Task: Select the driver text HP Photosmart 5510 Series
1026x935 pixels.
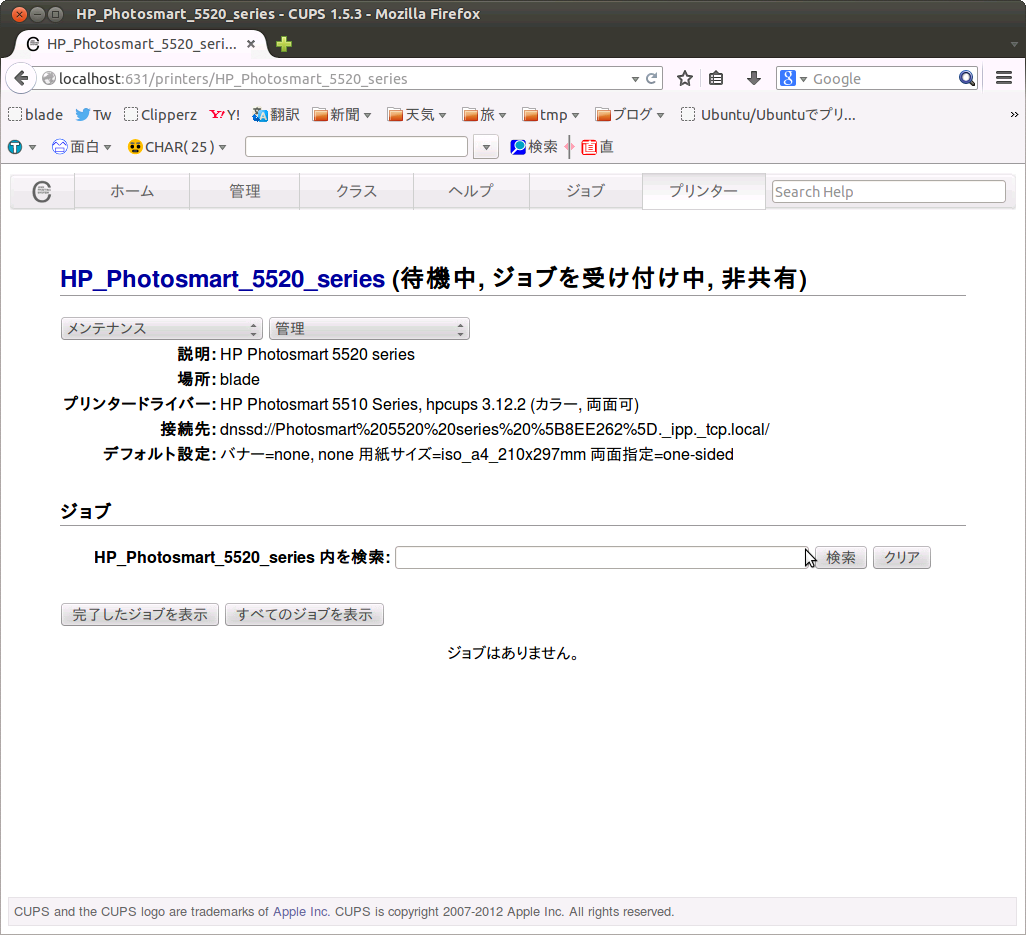Action: point(321,405)
